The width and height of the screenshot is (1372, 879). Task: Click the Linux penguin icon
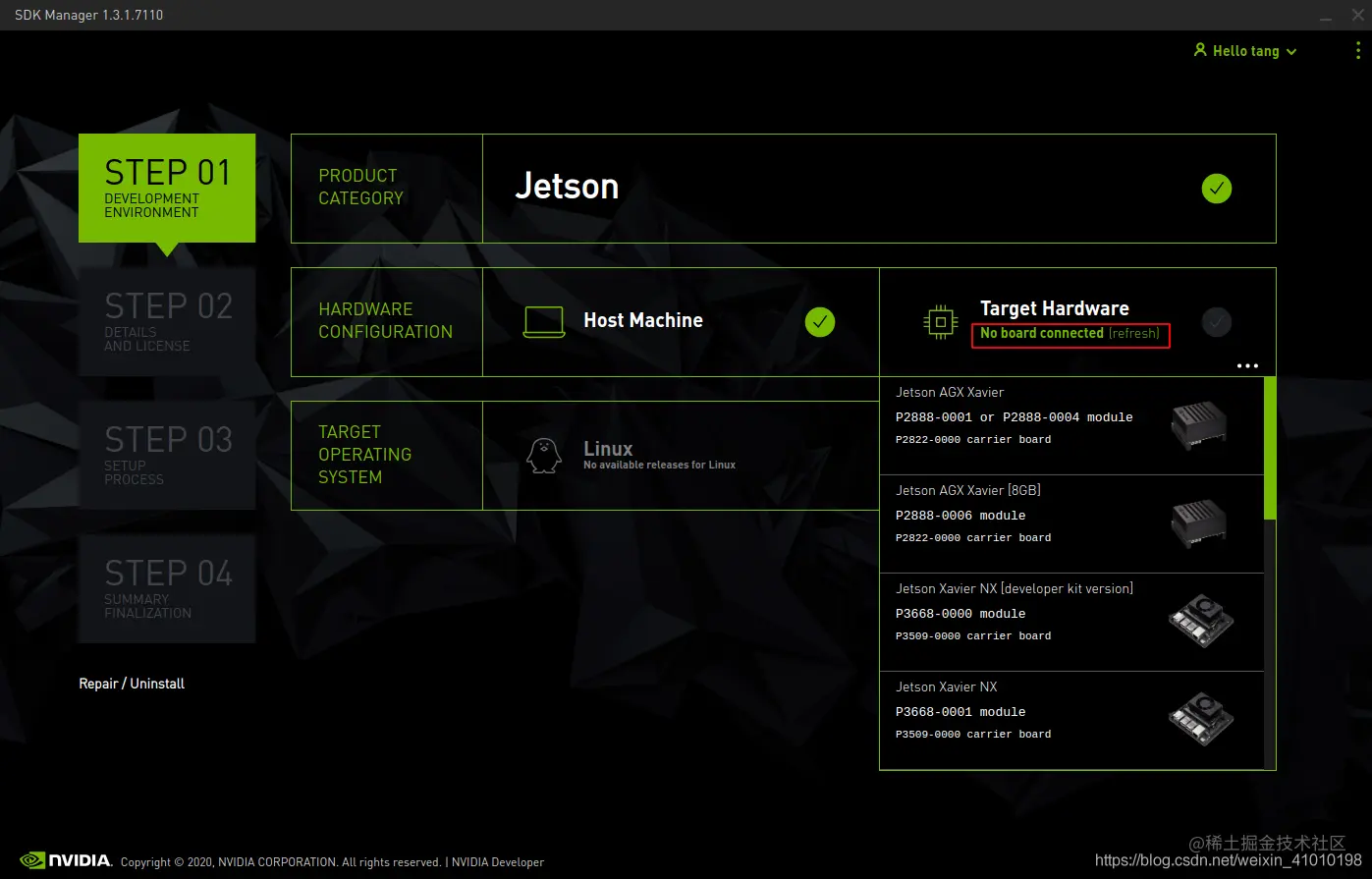click(x=544, y=456)
